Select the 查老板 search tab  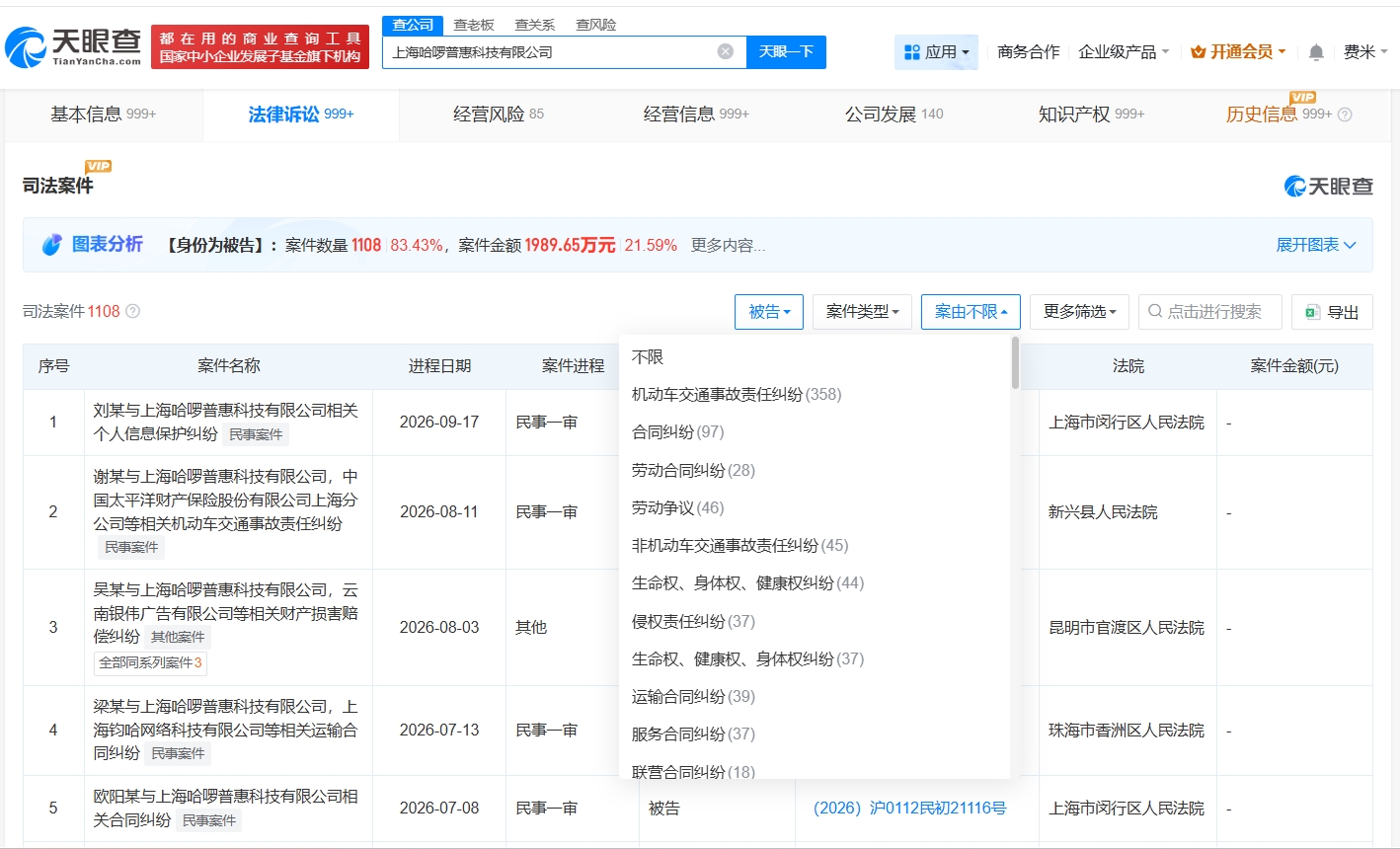(x=474, y=25)
